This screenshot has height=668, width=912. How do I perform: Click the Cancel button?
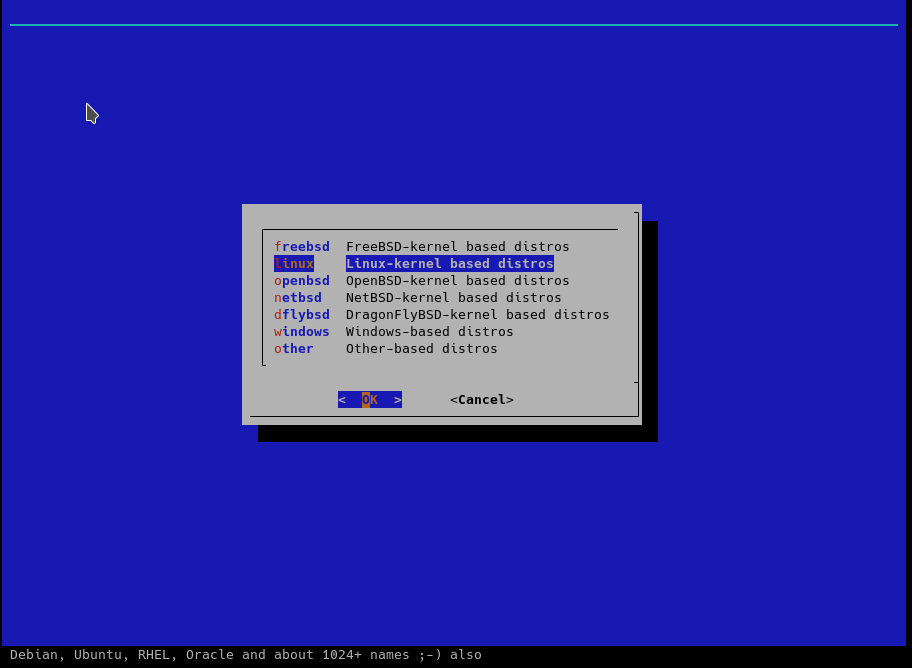click(x=482, y=400)
